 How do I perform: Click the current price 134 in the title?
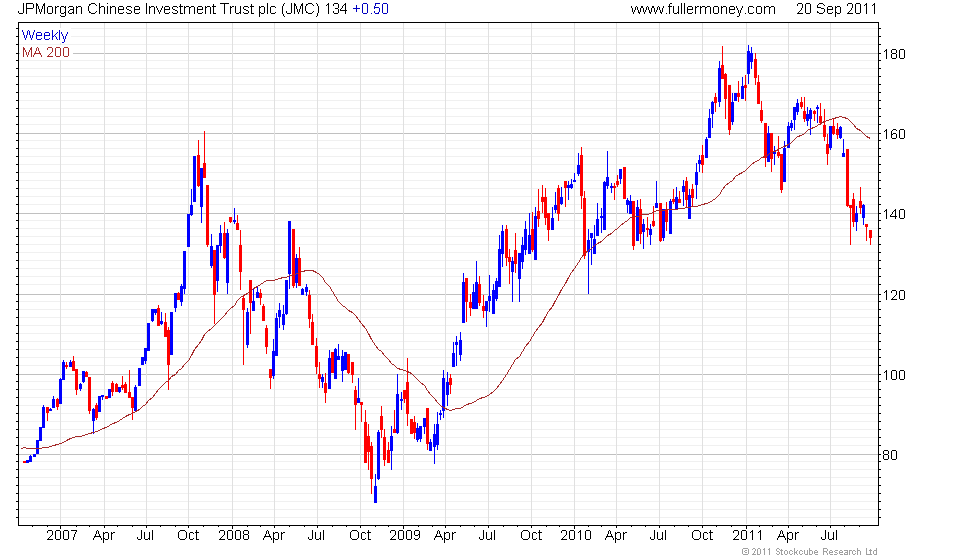click(x=336, y=9)
